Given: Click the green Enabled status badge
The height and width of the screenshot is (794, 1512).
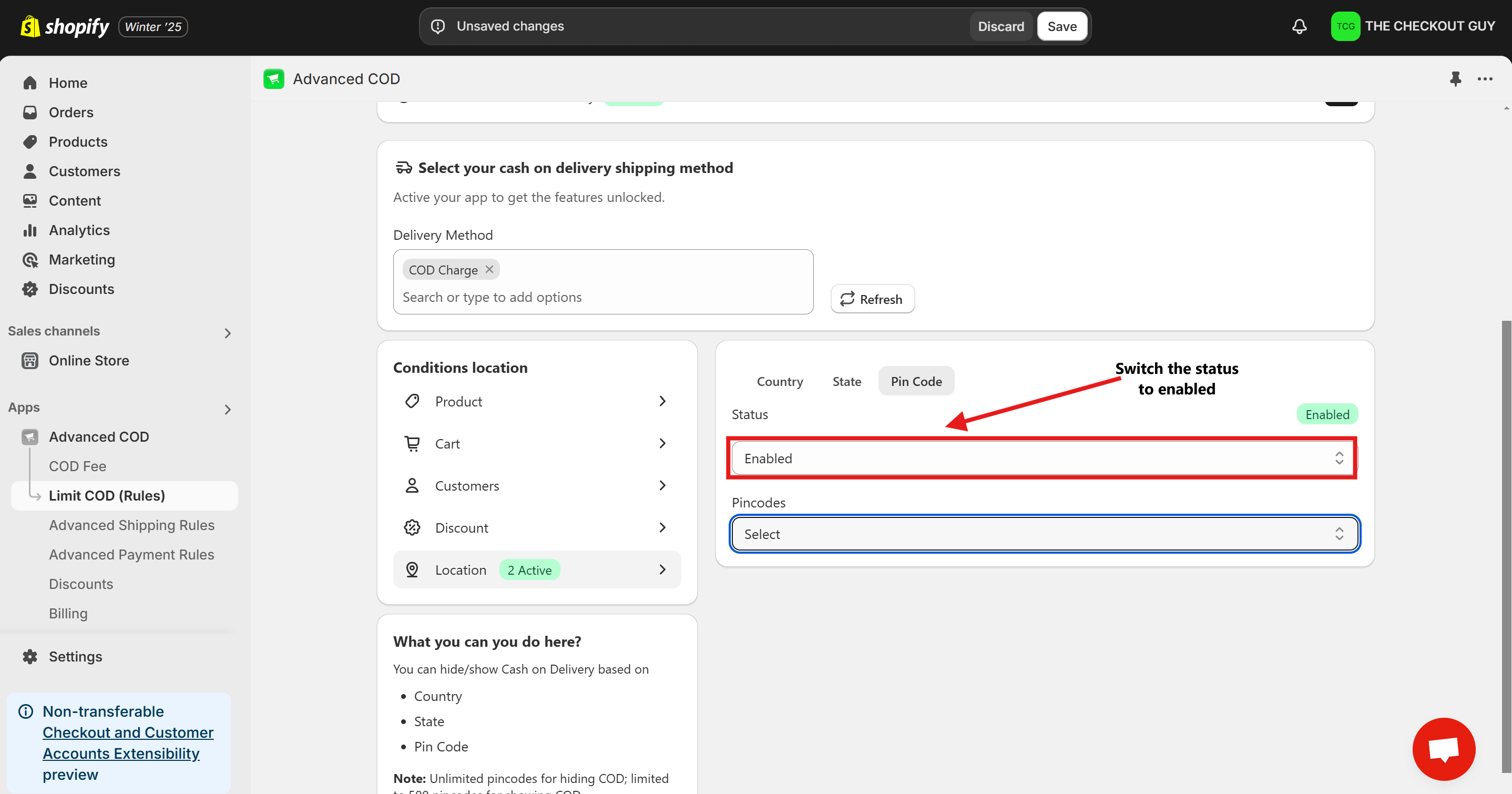Looking at the screenshot, I should click(1327, 414).
